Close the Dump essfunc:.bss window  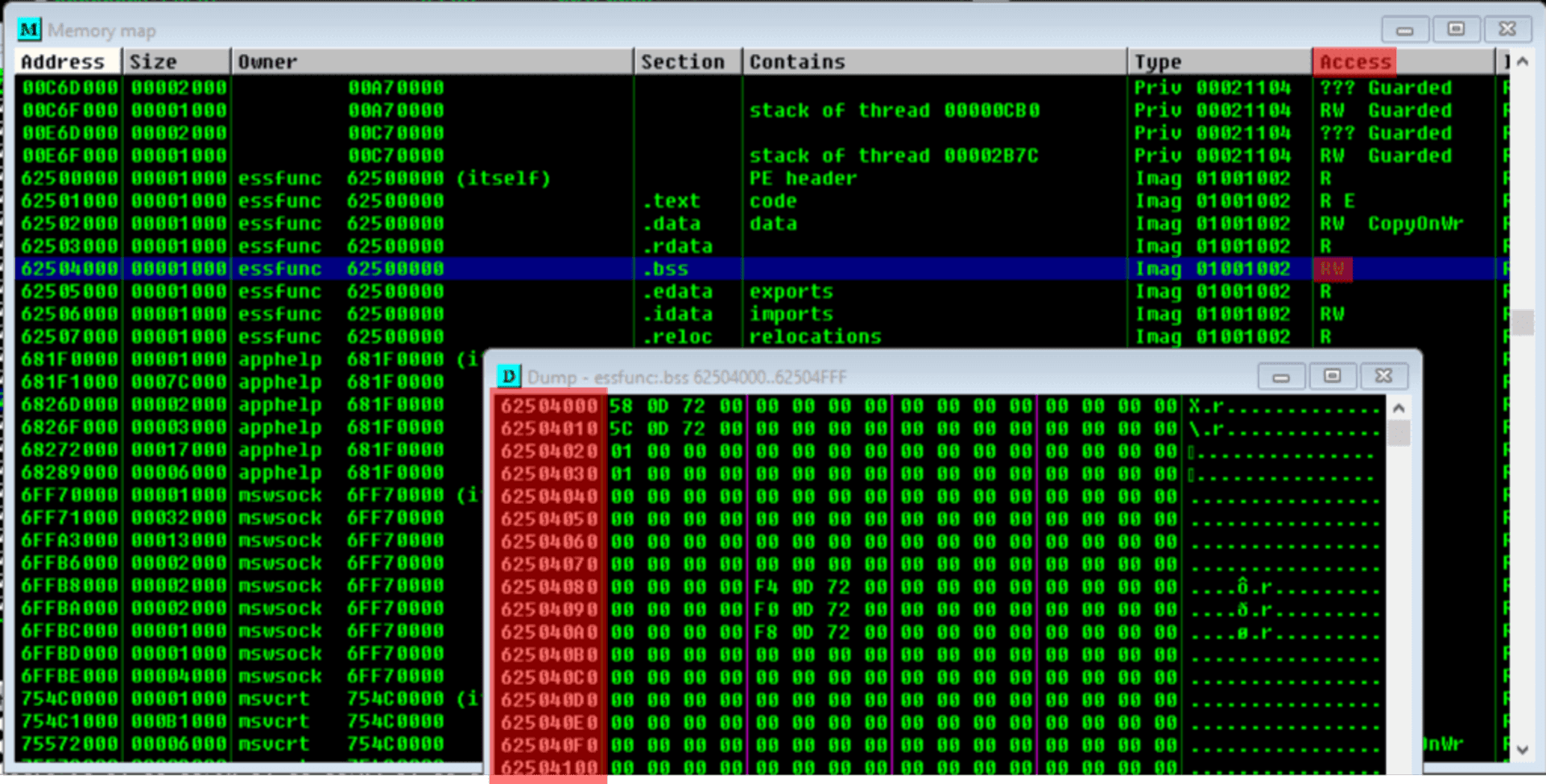pos(1383,376)
